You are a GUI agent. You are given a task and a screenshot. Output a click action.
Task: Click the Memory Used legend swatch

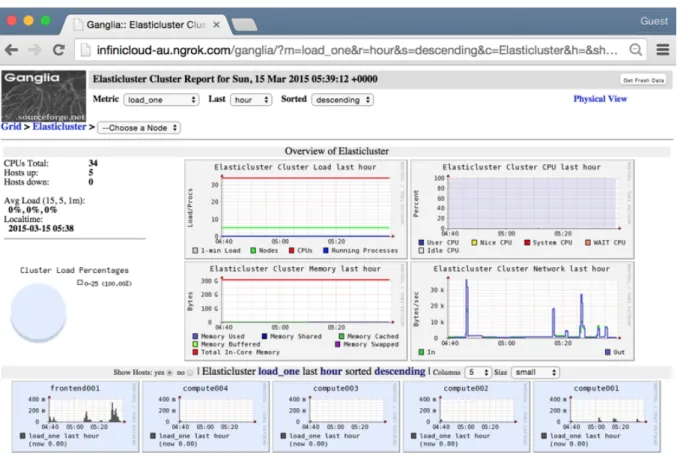point(195,336)
